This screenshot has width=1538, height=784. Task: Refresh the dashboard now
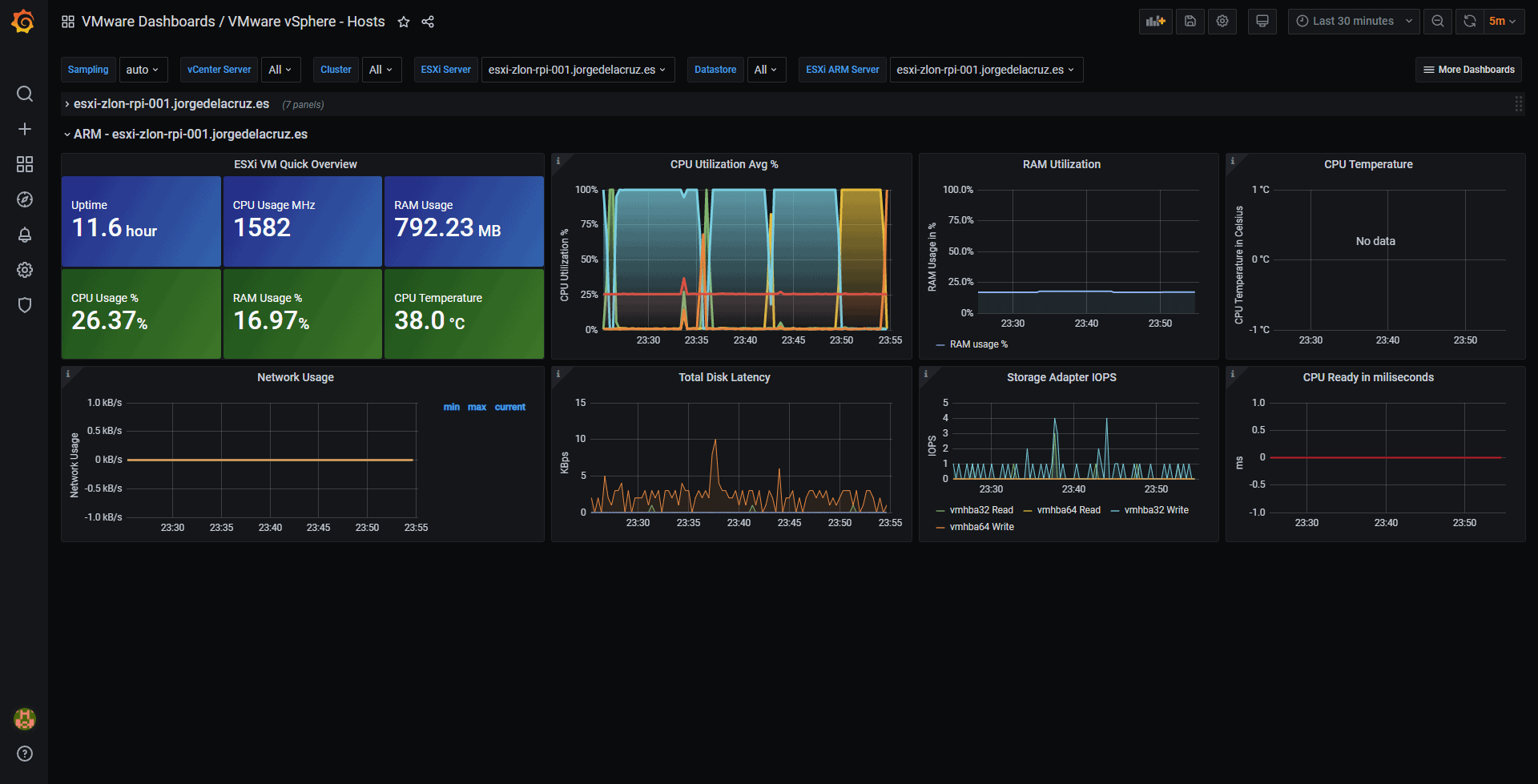(1469, 22)
